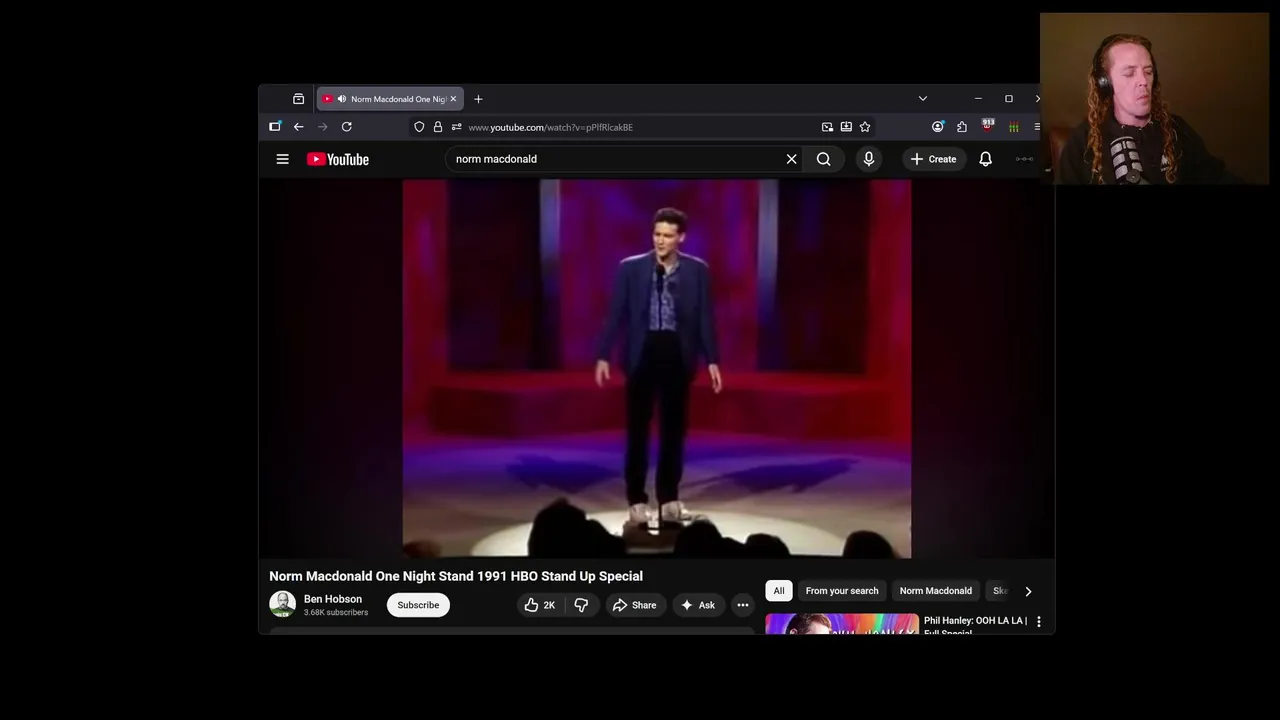
Task: Subscribe to Ben Hobson's channel
Action: [418, 605]
